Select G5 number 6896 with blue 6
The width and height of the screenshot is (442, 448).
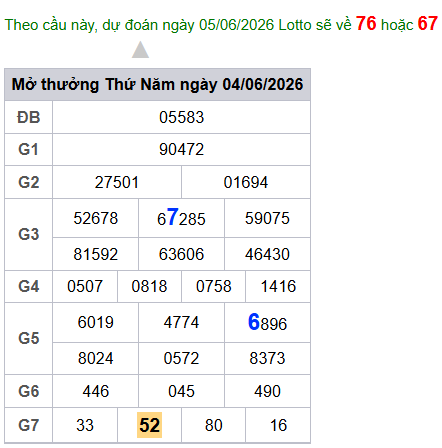tap(267, 322)
